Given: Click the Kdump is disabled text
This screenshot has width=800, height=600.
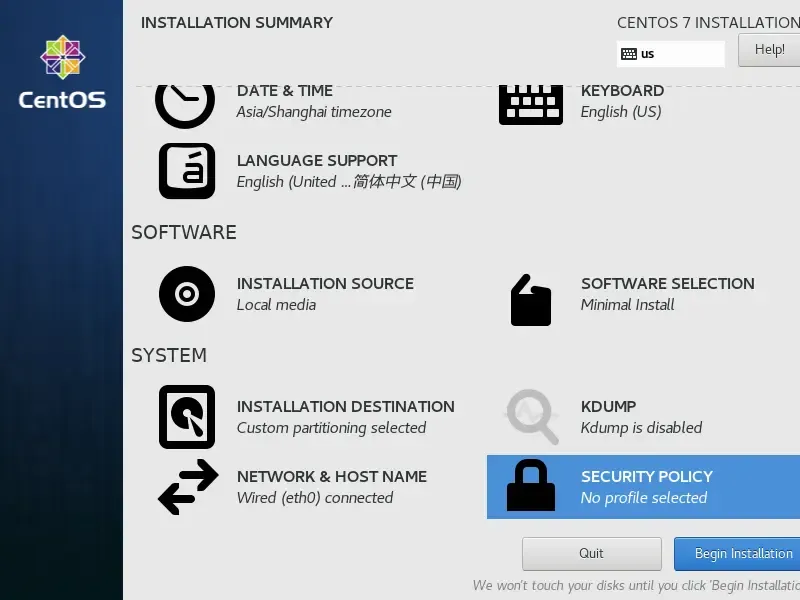Looking at the screenshot, I should 641,428.
